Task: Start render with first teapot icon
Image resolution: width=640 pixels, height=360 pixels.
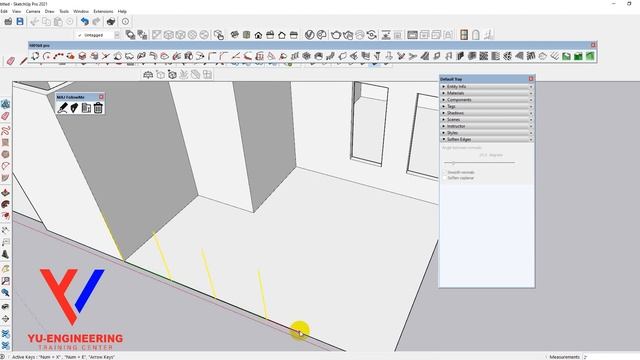Action: coord(336,35)
